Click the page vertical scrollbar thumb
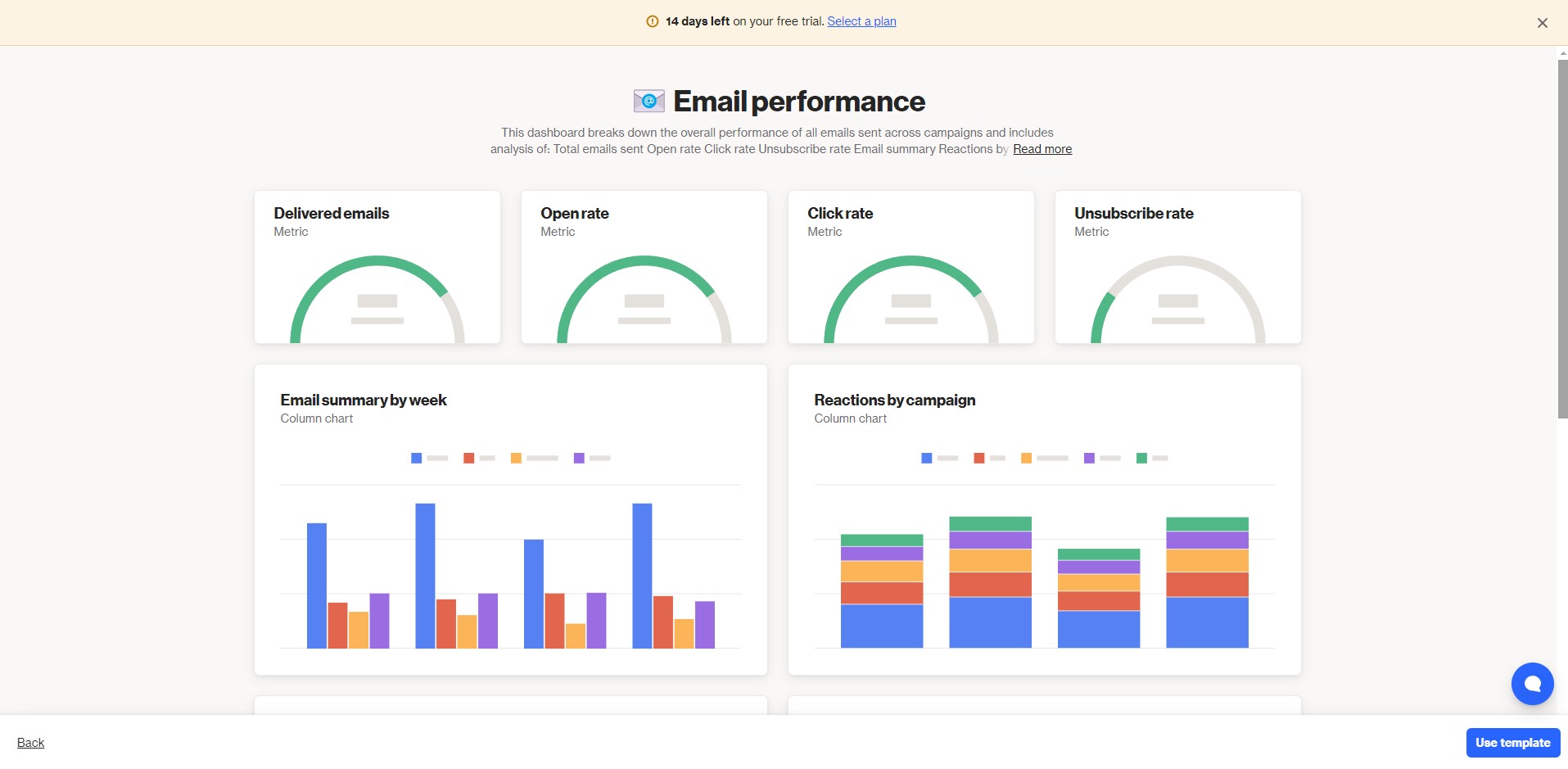This screenshot has width=1568, height=769. click(1562, 239)
